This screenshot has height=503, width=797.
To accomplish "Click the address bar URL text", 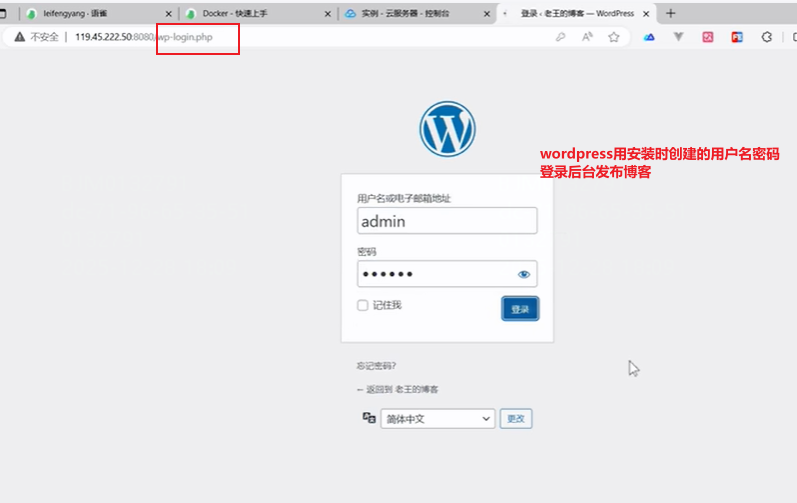I will coord(144,37).
